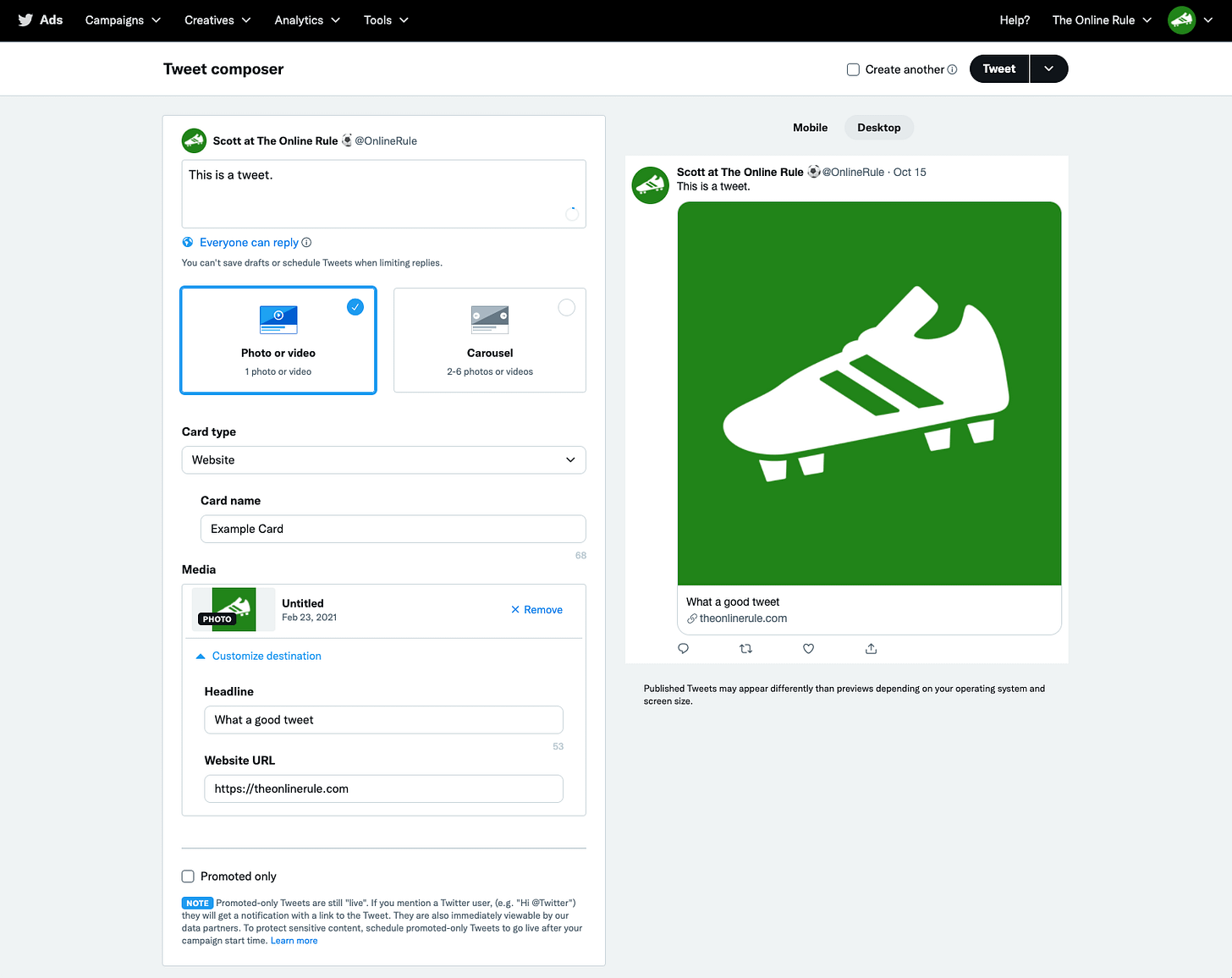Open the Campaigns menu
The image size is (1232, 978).
(123, 20)
